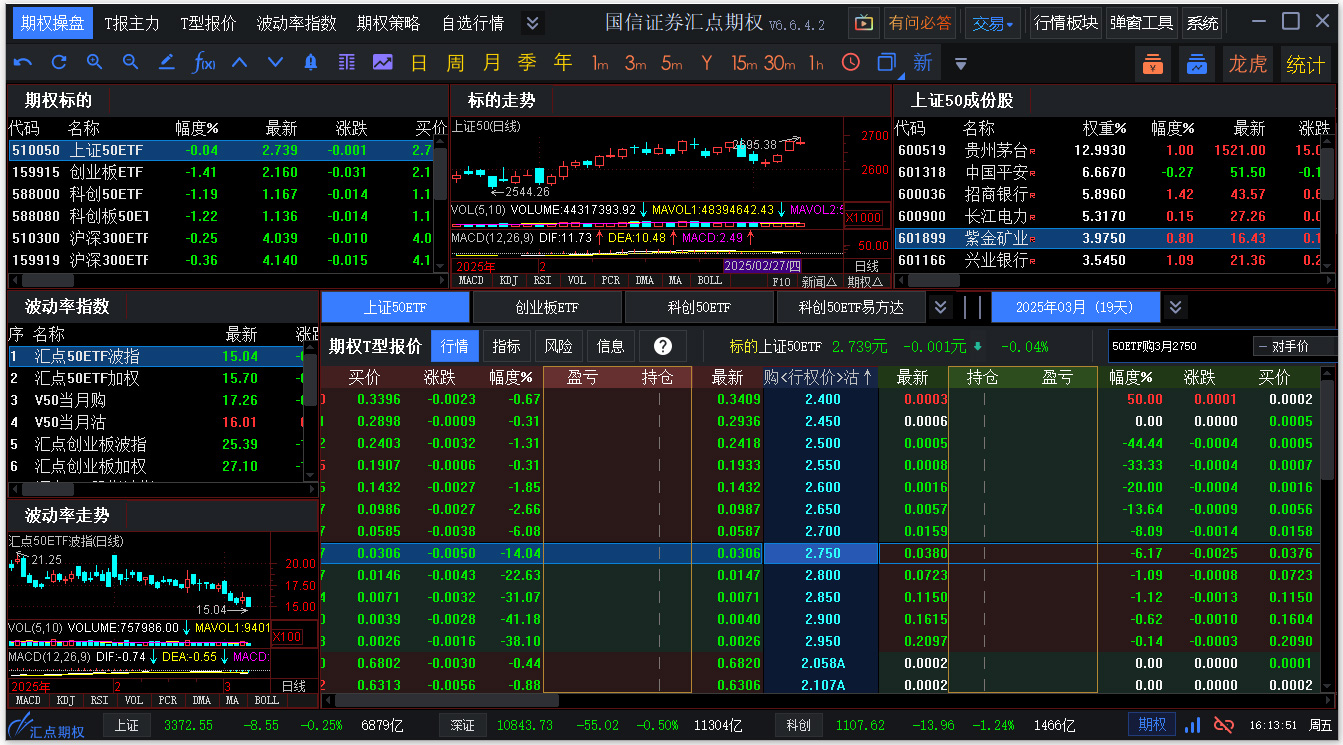The image size is (1343, 745).
Task: Switch T-quote view to 风险
Action: click(559, 346)
